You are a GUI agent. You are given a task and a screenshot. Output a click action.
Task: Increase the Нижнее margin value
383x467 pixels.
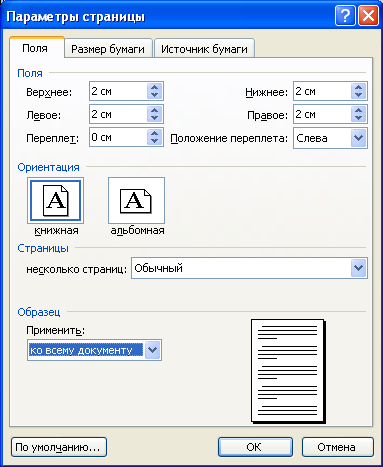pos(358,87)
